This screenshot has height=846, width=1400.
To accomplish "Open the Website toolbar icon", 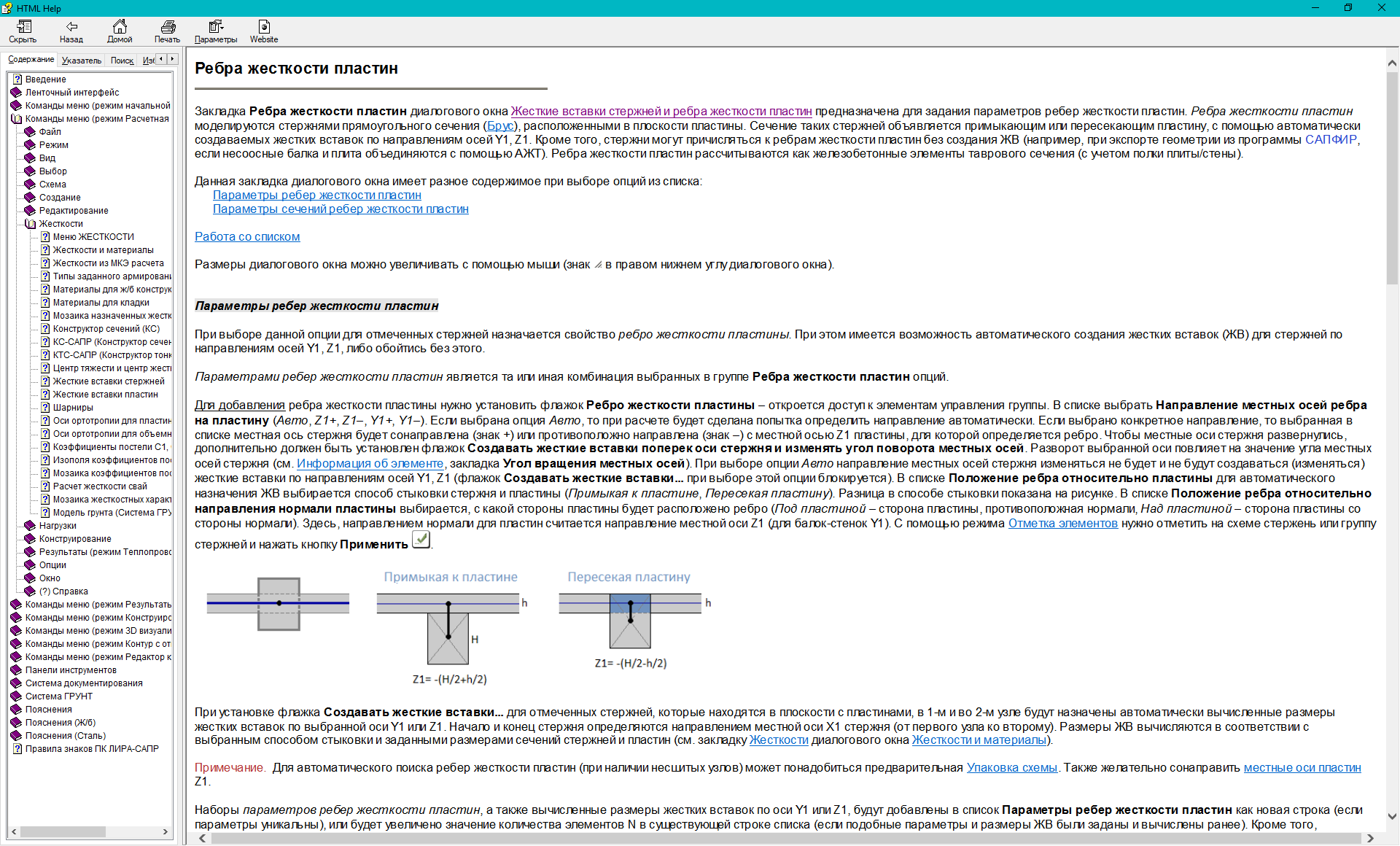I will pos(264,31).
